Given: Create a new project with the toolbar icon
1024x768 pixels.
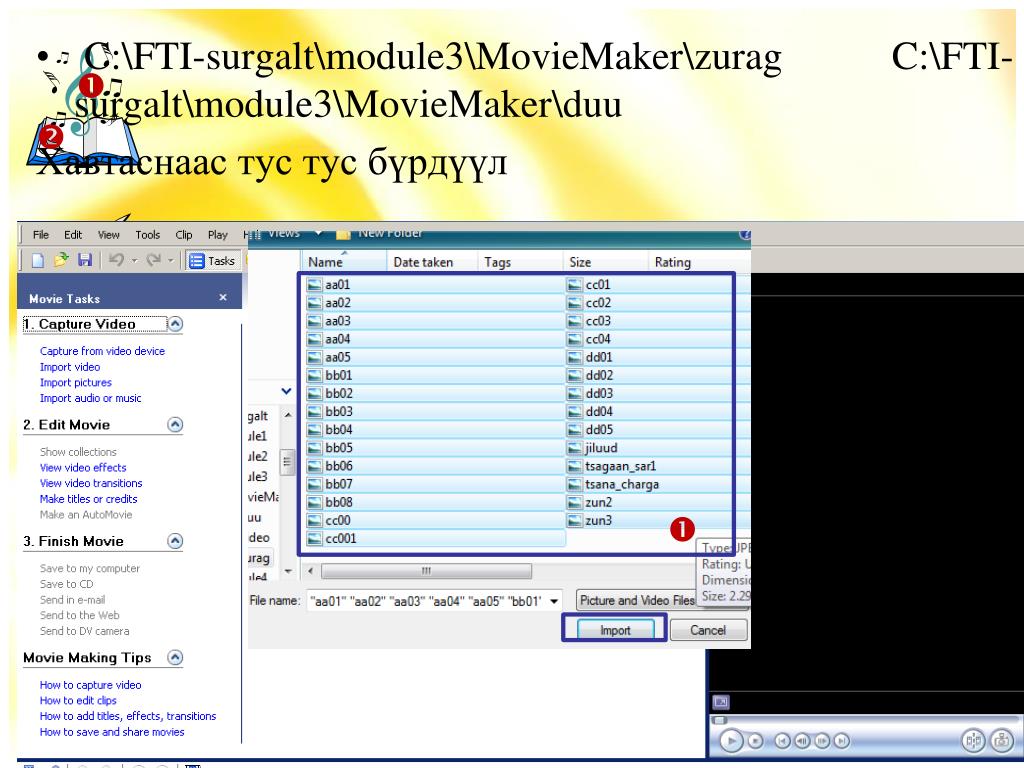Looking at the screenshot, I should coord(38,261).
